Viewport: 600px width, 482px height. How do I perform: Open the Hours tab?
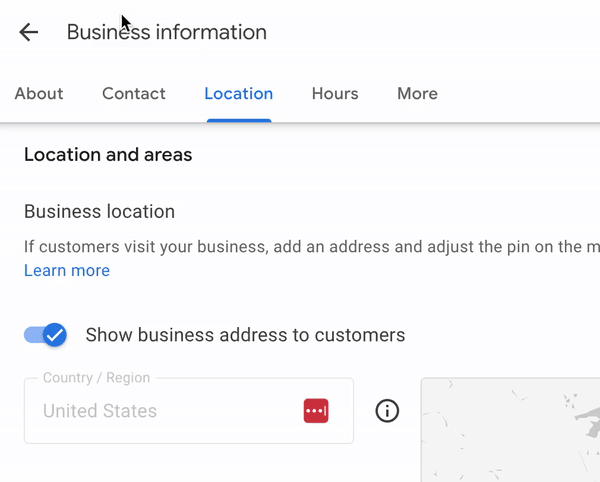pyautogui.click(x=335, y=94)
